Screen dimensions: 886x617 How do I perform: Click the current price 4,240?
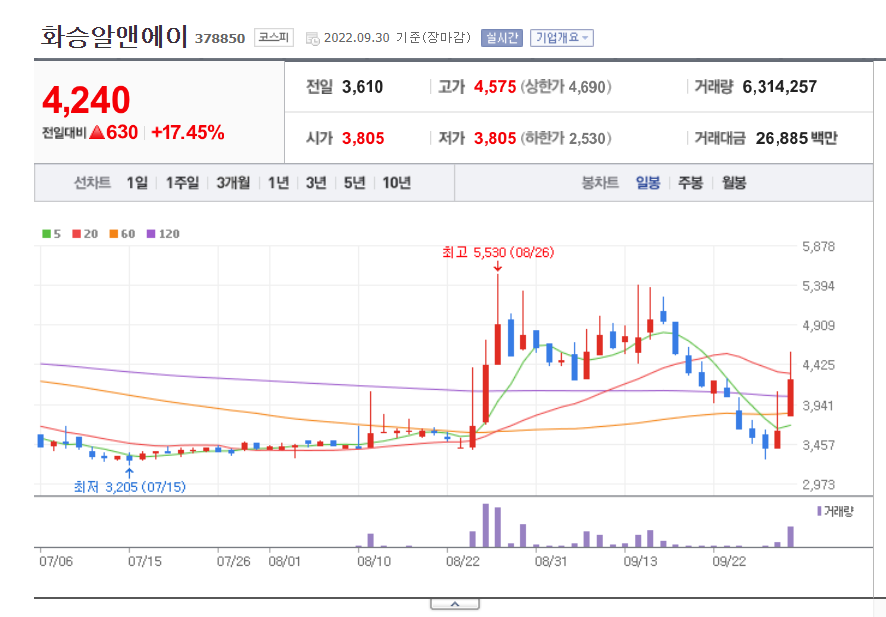click(x=86, y=100)
